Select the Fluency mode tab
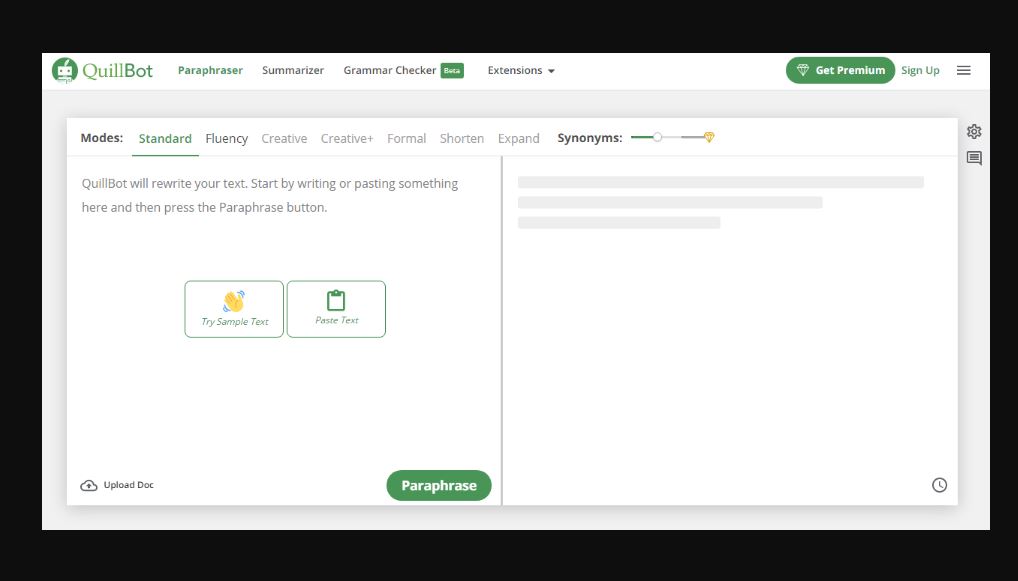The height and width of the screenshot is (581, 1018). pyautogui.click(x=227, y=138)
